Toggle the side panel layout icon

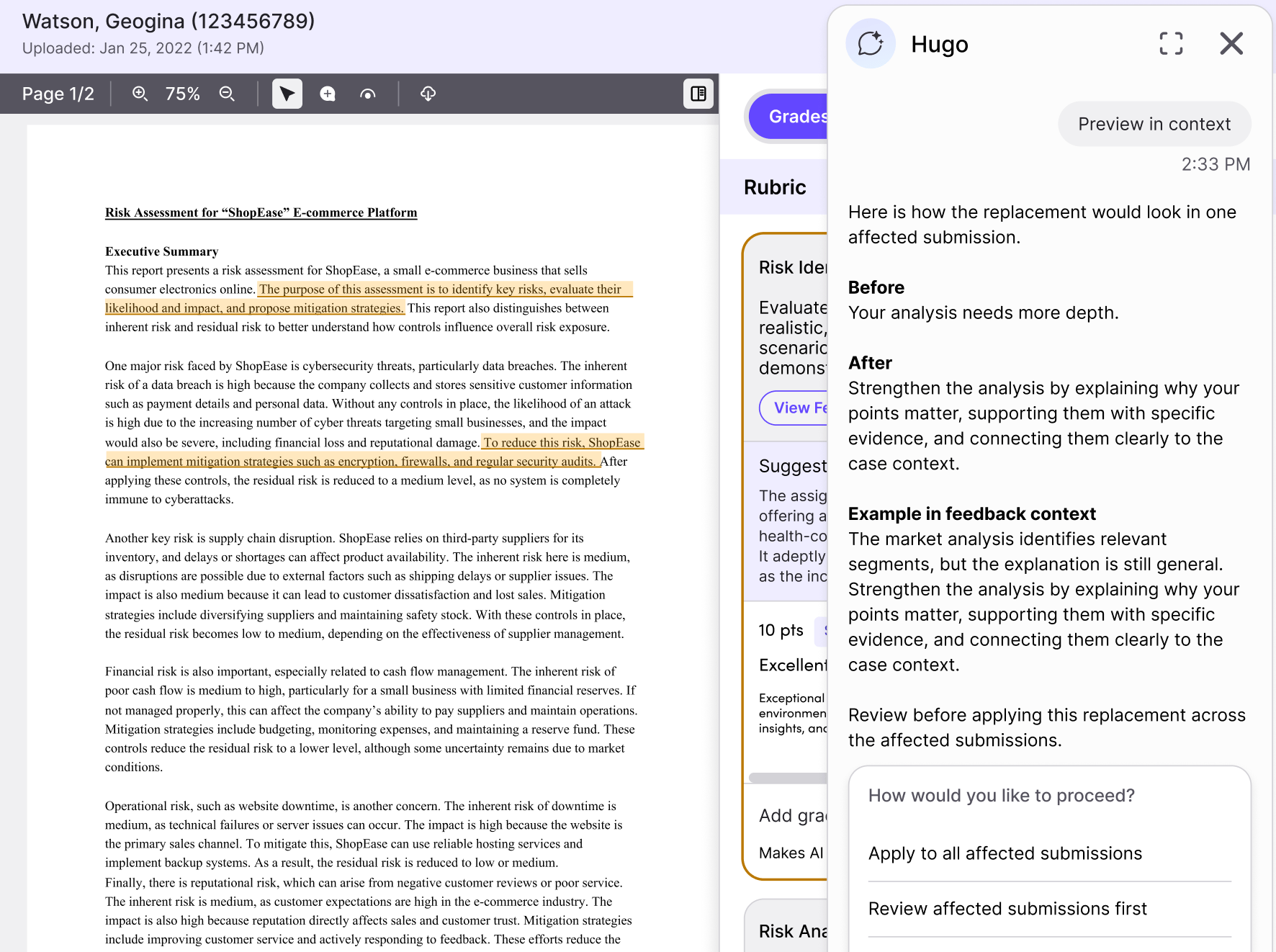click(x=698, y=94)
